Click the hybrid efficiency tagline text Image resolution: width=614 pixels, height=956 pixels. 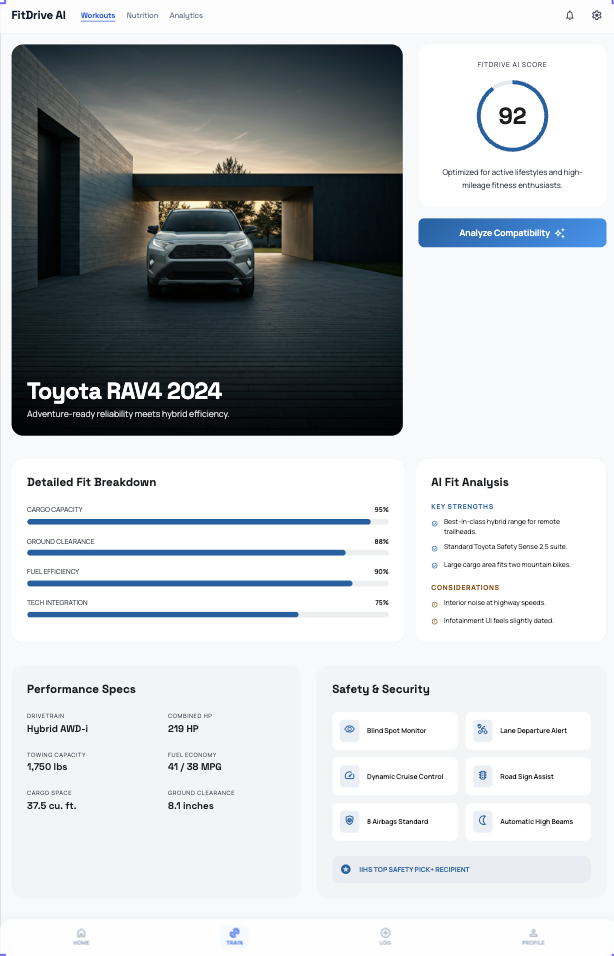(128, 414)
